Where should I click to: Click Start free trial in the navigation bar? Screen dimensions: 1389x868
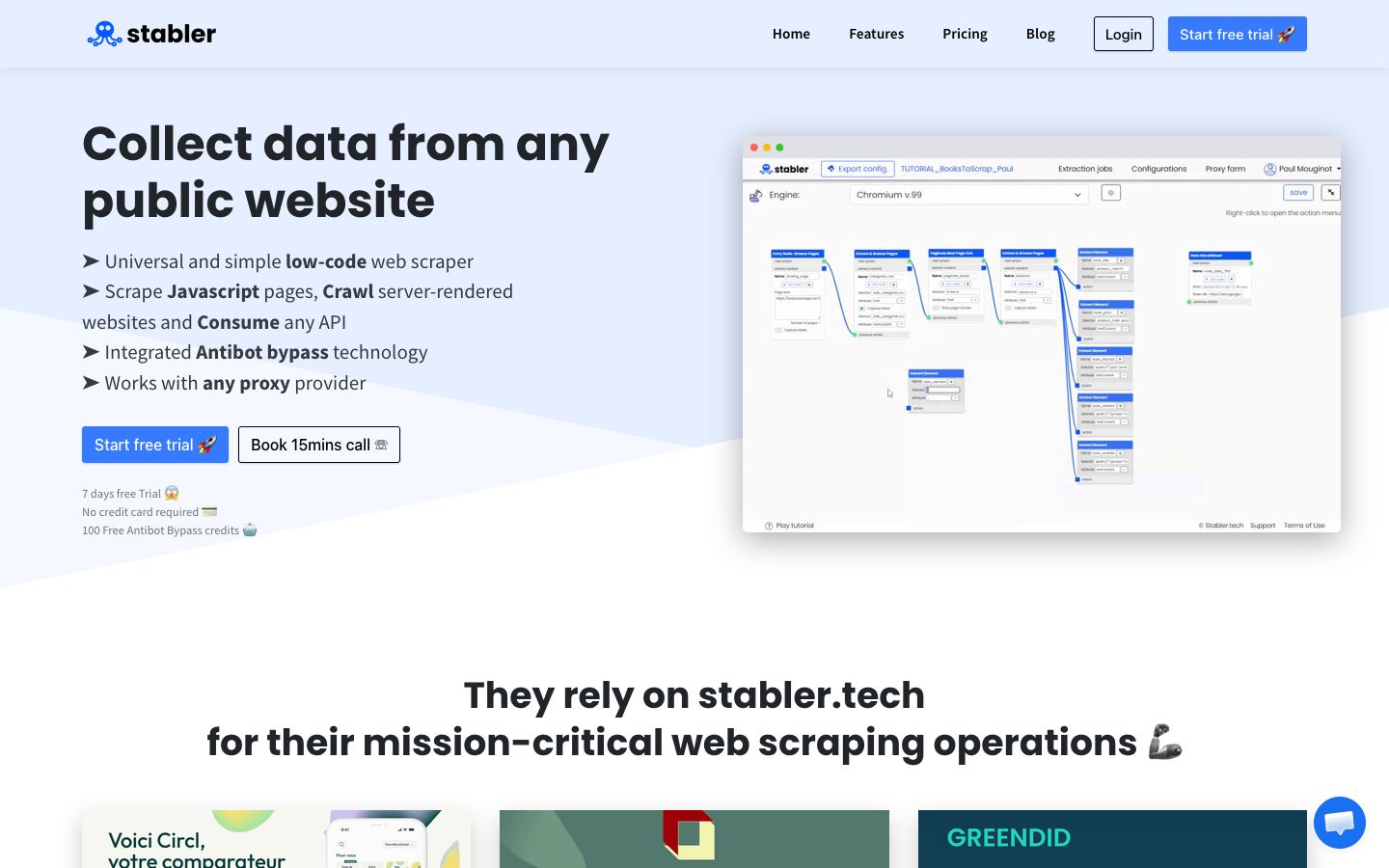[1237, 34]
